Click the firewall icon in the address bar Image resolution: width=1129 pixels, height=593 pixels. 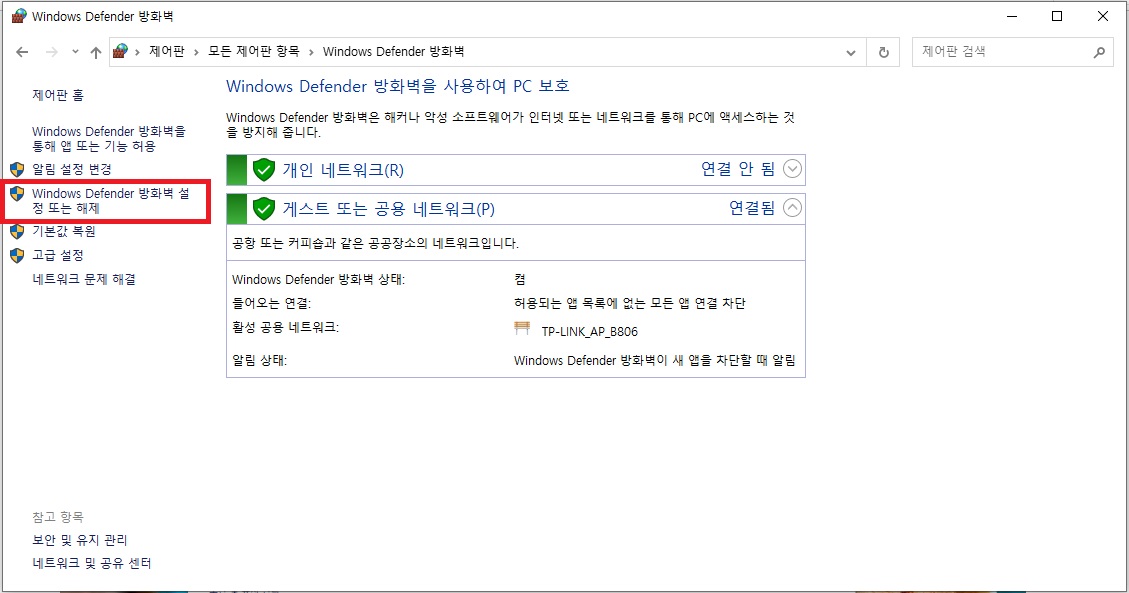click(120, 51)
